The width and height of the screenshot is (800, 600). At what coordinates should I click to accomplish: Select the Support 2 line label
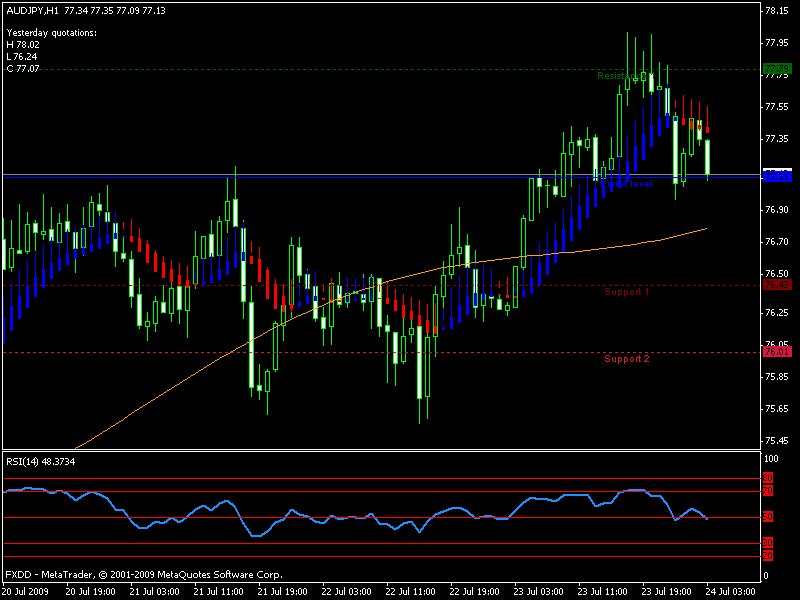click(627, 359)
